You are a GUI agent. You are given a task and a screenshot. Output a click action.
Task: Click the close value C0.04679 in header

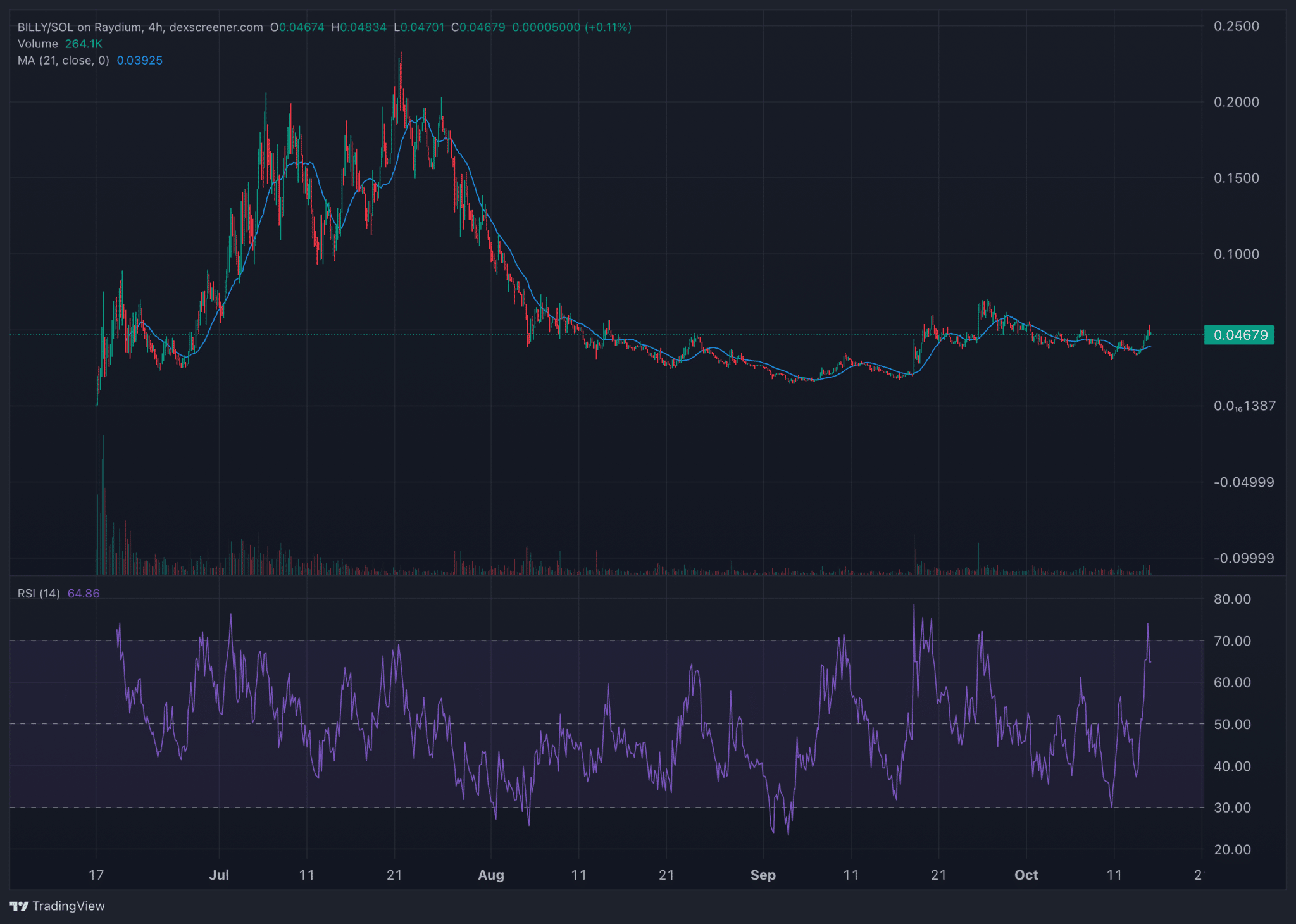point(478,27)
